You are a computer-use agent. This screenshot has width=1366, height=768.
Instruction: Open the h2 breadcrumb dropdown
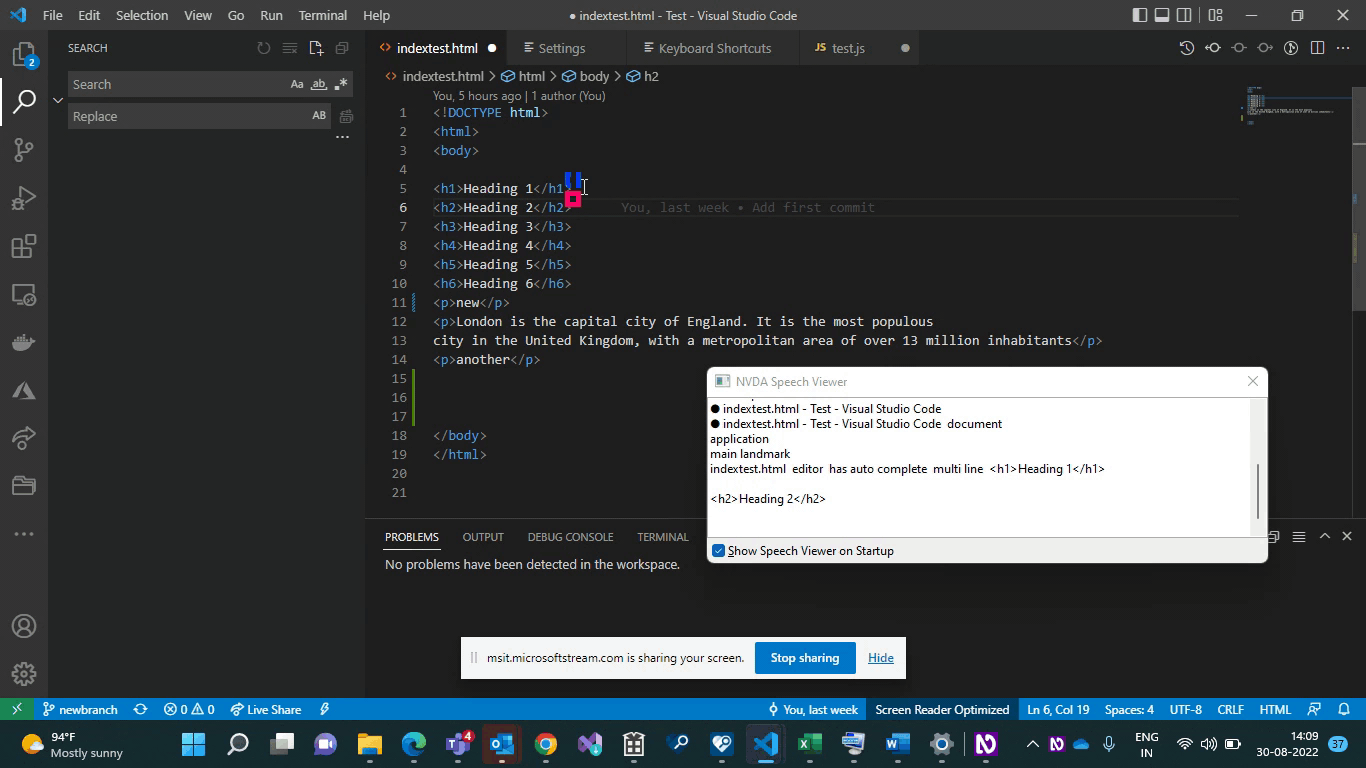(643, 76)
